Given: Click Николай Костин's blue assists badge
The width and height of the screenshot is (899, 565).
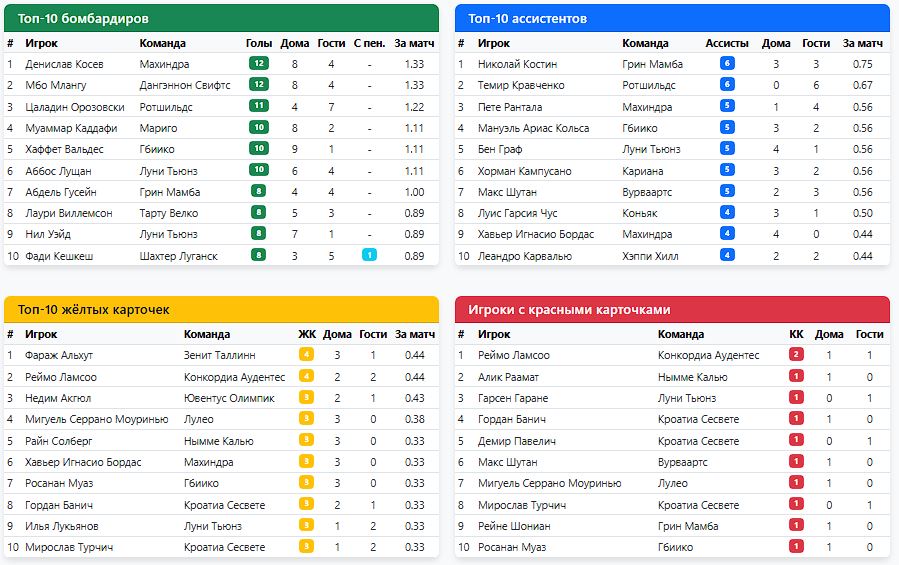Looking at the screenshot, I should (727, 64).
